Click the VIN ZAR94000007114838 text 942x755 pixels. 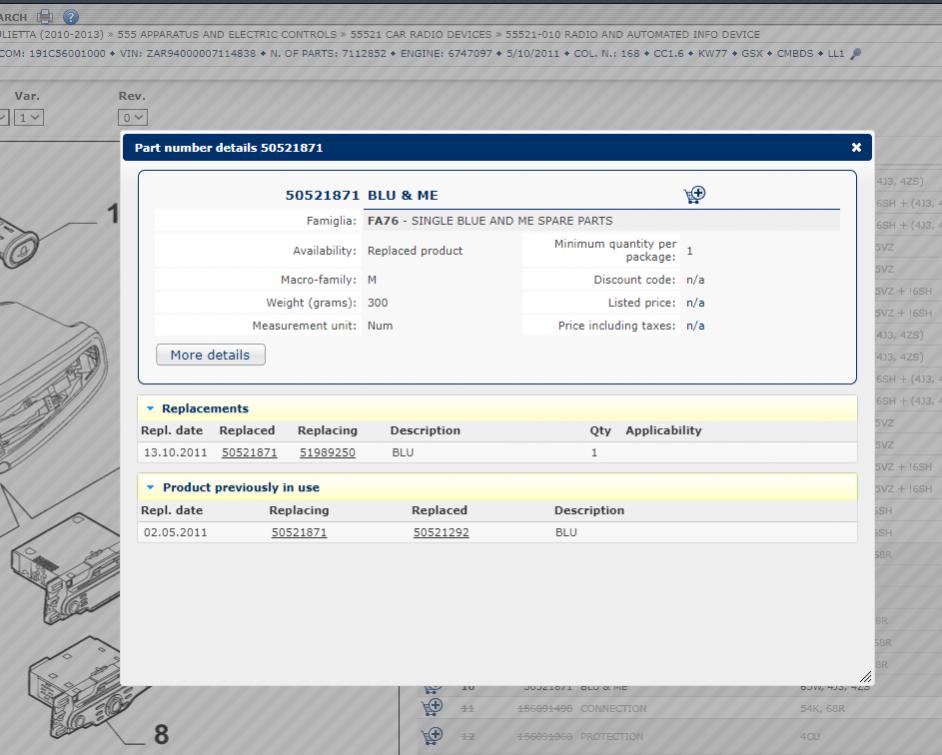tap(187, 53)
